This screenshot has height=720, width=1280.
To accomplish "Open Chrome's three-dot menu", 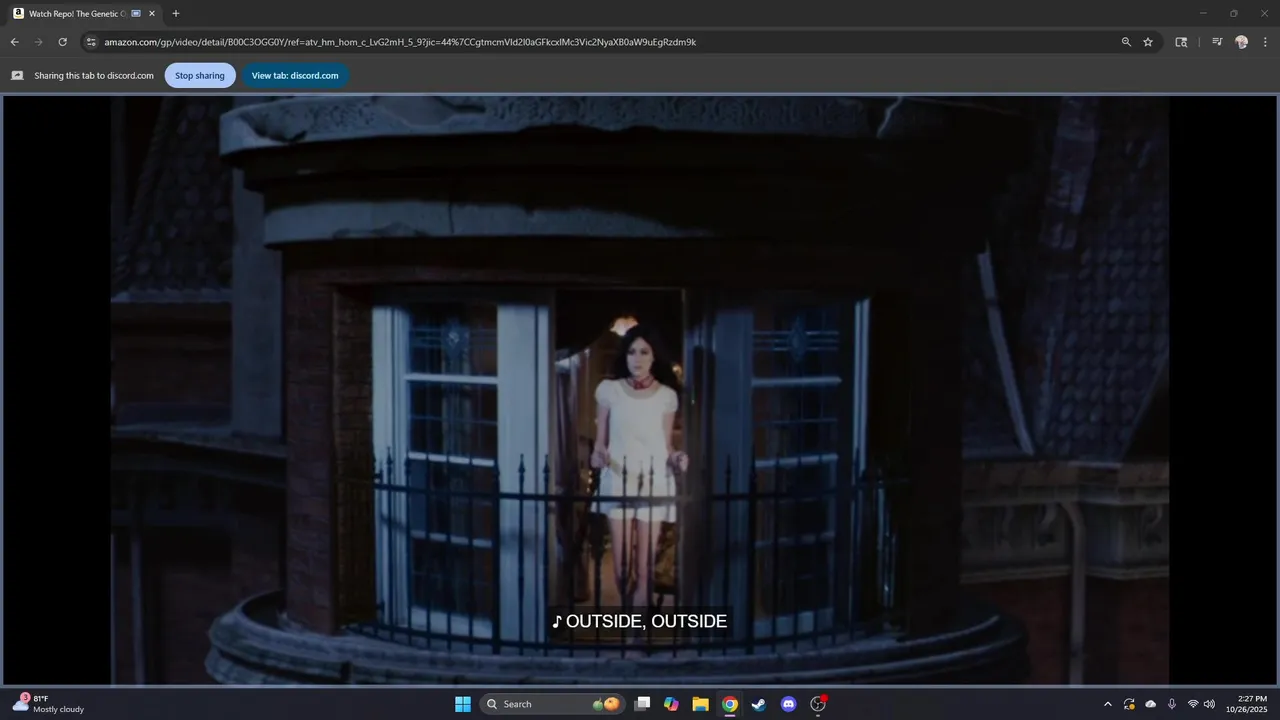I will pos(1265,42).
